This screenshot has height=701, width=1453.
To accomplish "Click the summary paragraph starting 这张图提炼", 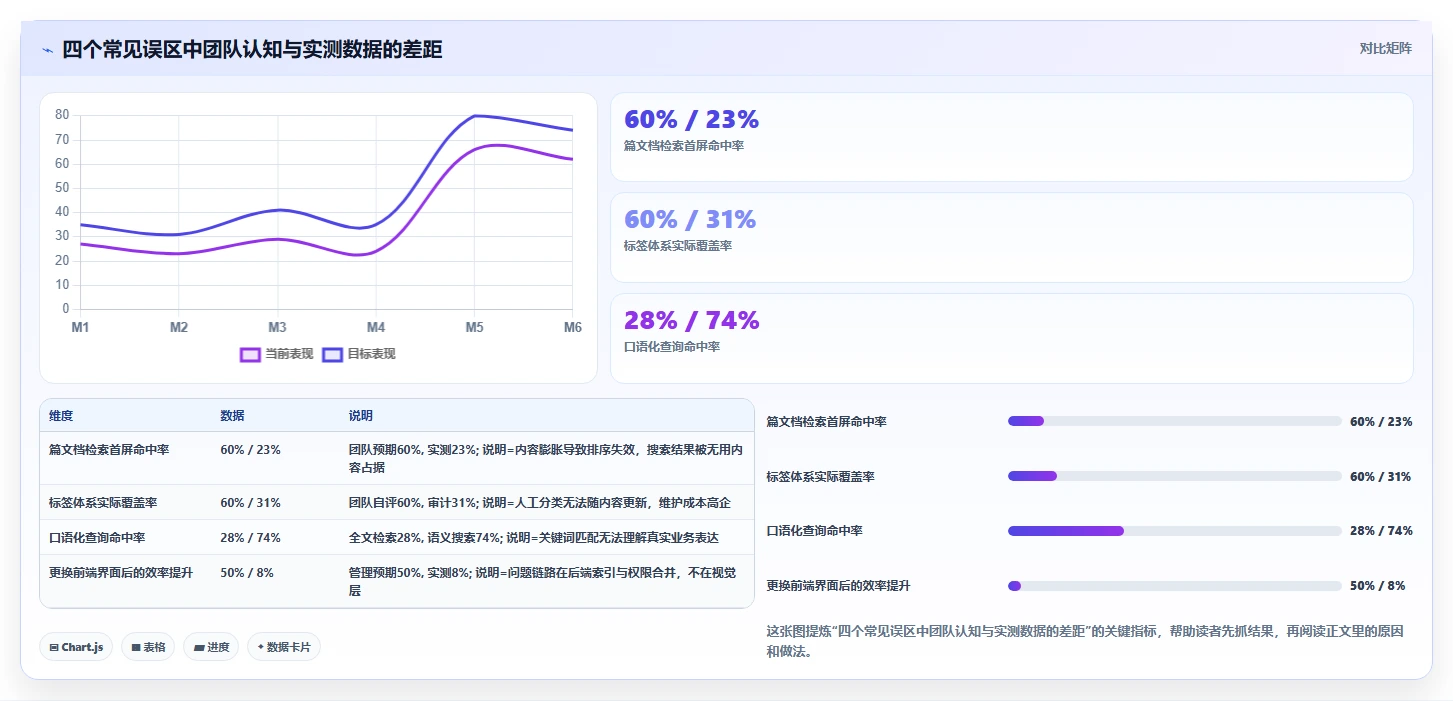I will (1085, 641).
